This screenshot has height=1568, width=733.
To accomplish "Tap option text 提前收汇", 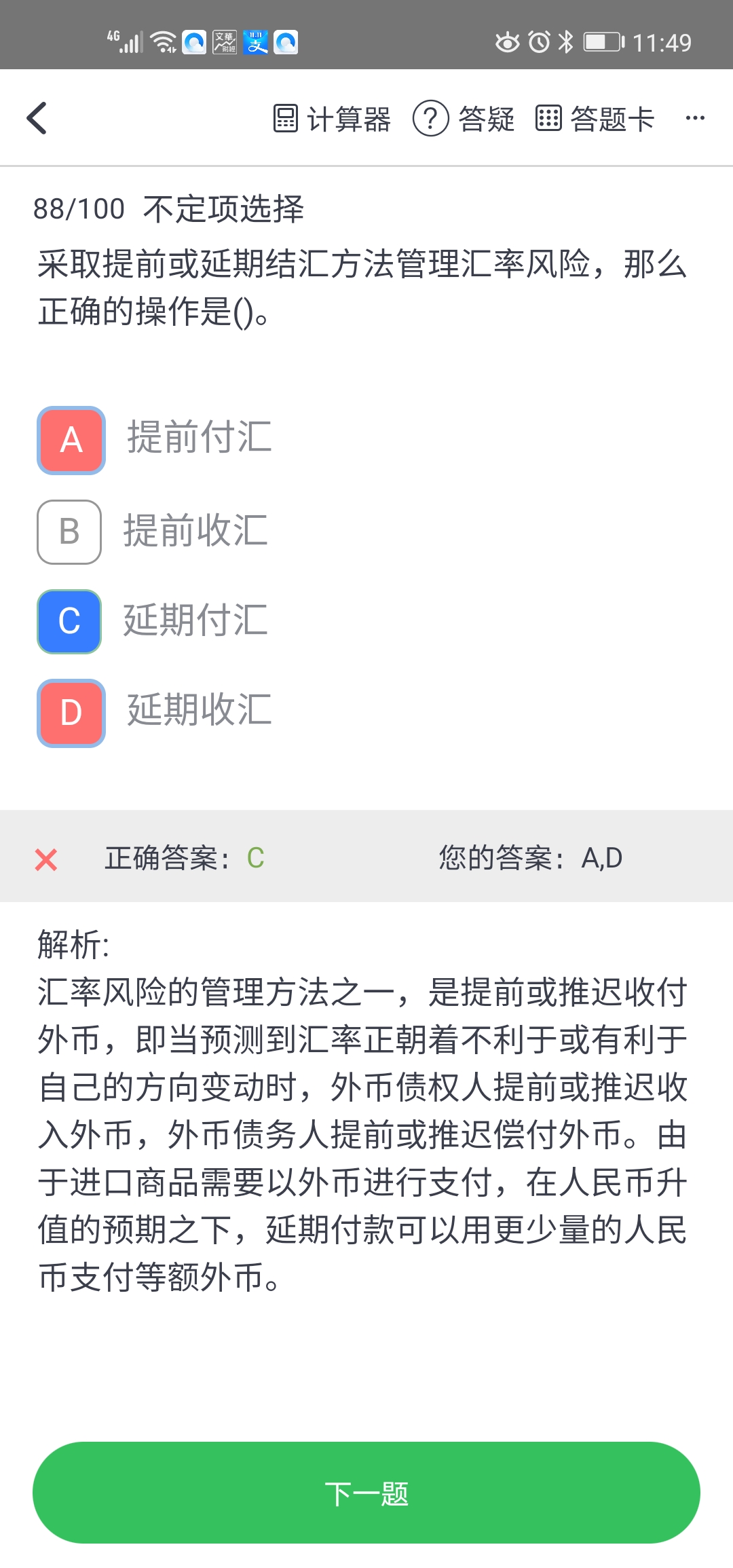I will [x=195, y=531].
